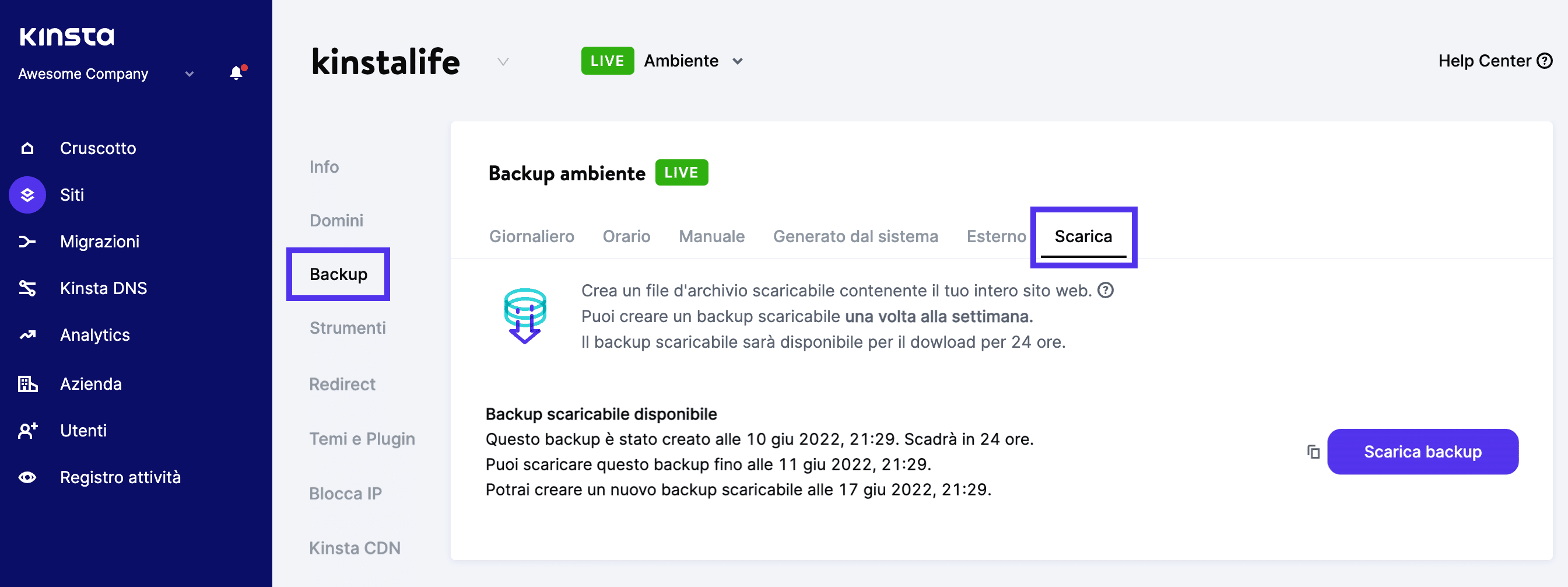Screen dimensions: 1568x587
Task: Open the notifications bell
Action: point(236,73)
